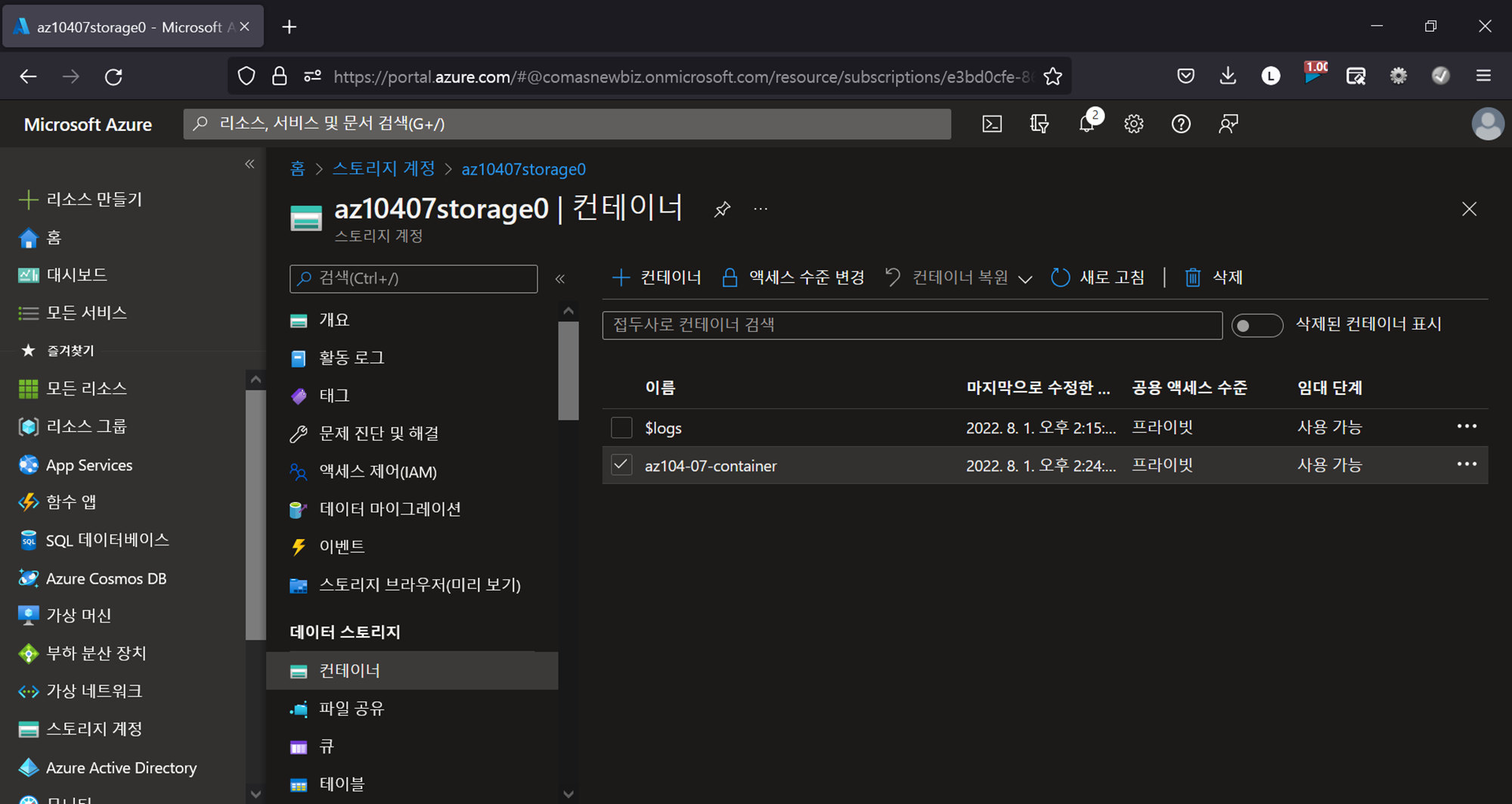
Task: Go to Storage accounts breadcrumb link
Action: coord(384,169)
